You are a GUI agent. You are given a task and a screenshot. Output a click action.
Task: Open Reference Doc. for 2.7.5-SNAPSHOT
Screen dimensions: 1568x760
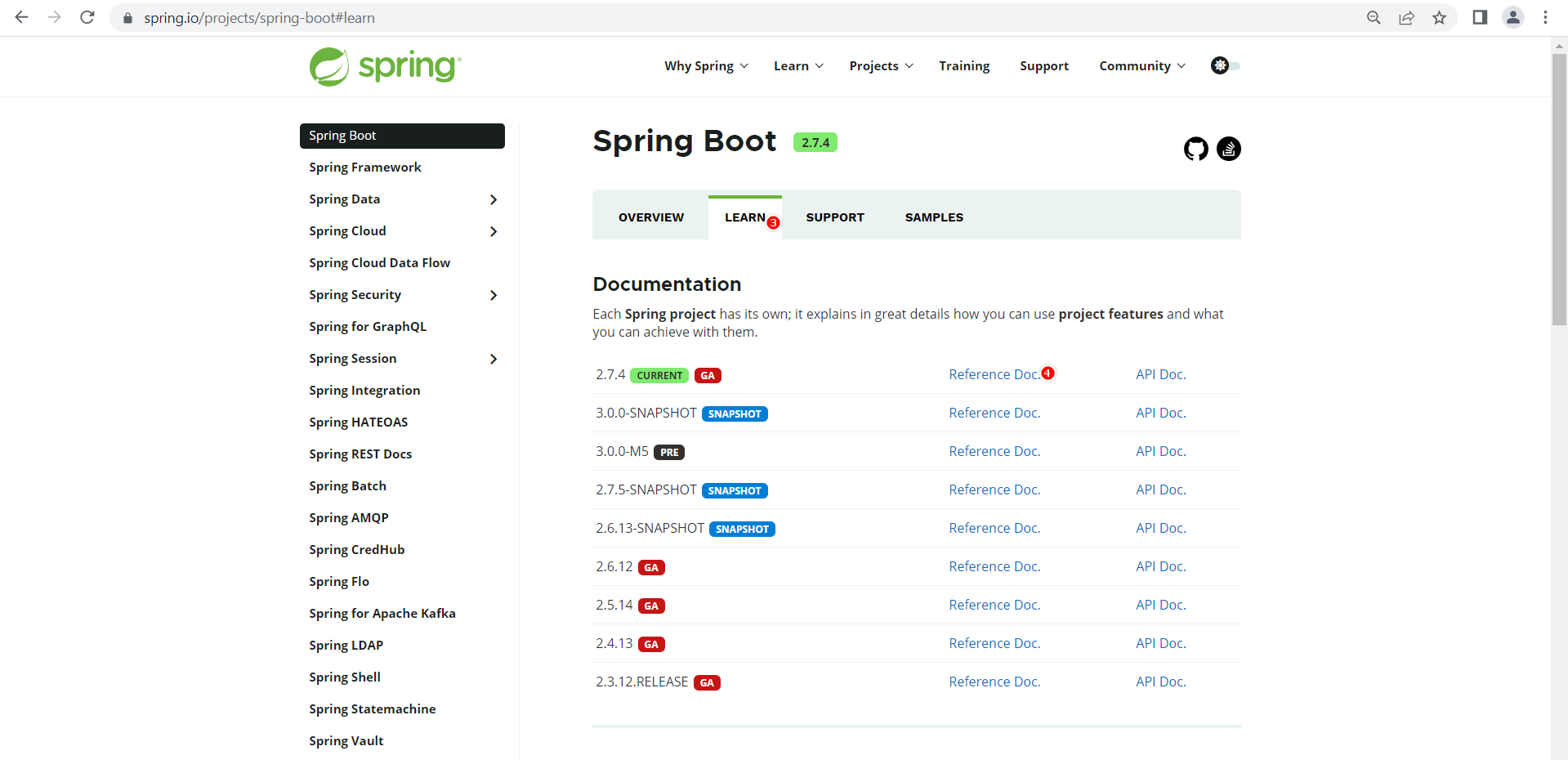pyautogui.click(x=994, y=490)
